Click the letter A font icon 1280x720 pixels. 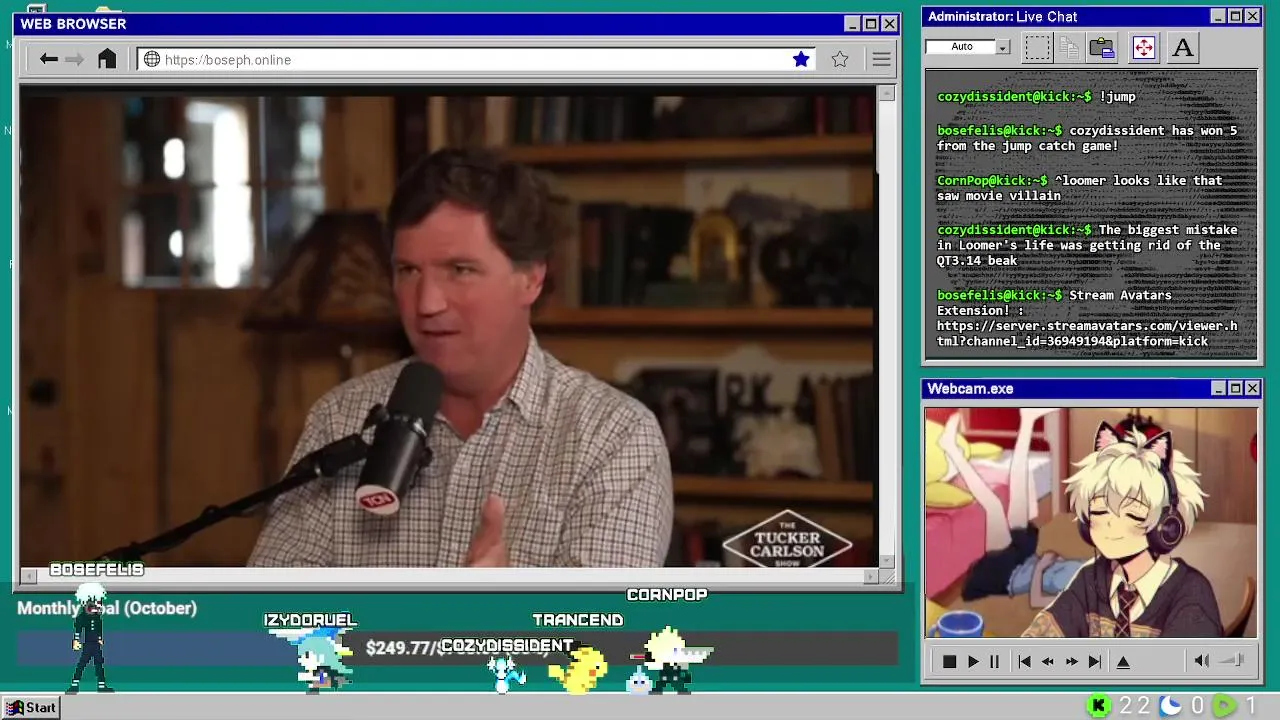coord(1183,47)
